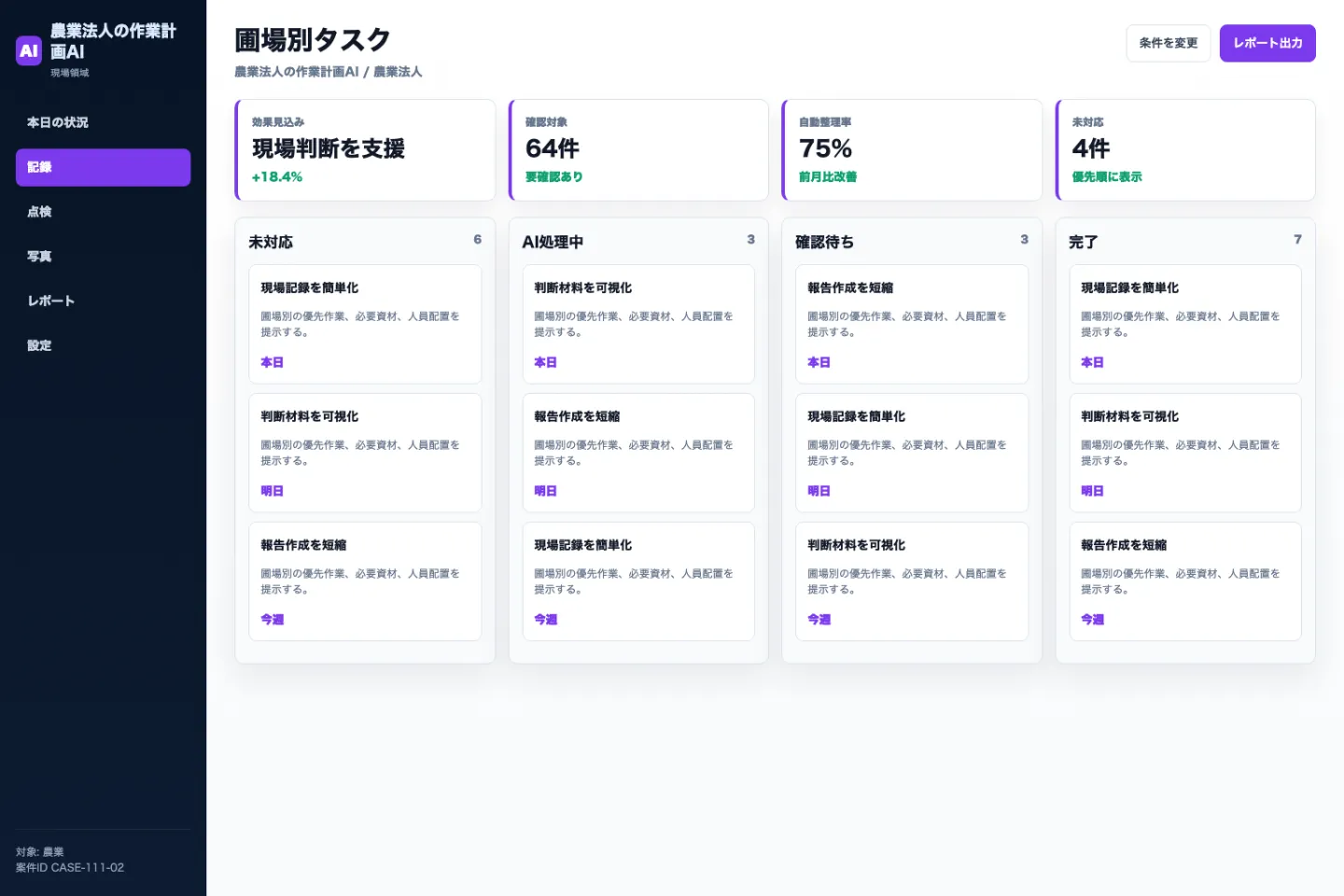The height and width of the screenshot is (896, 1344).
Task: Click the 完了 column heading
Action: [x=1083, y=242]
